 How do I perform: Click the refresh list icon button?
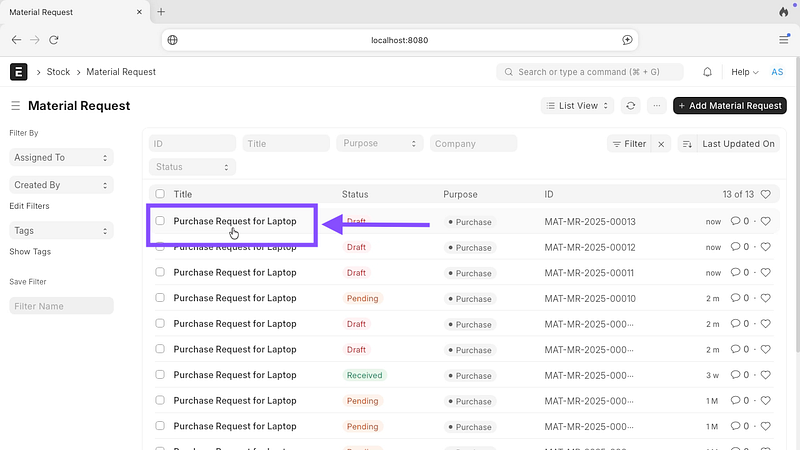point(630,105)
